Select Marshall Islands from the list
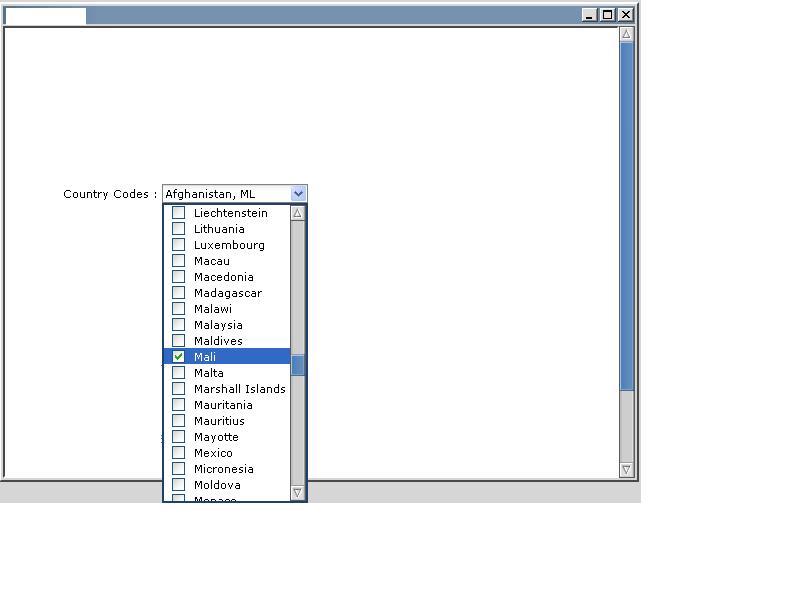The height and width of the screenshot is (600, 800). coord(239,389)
